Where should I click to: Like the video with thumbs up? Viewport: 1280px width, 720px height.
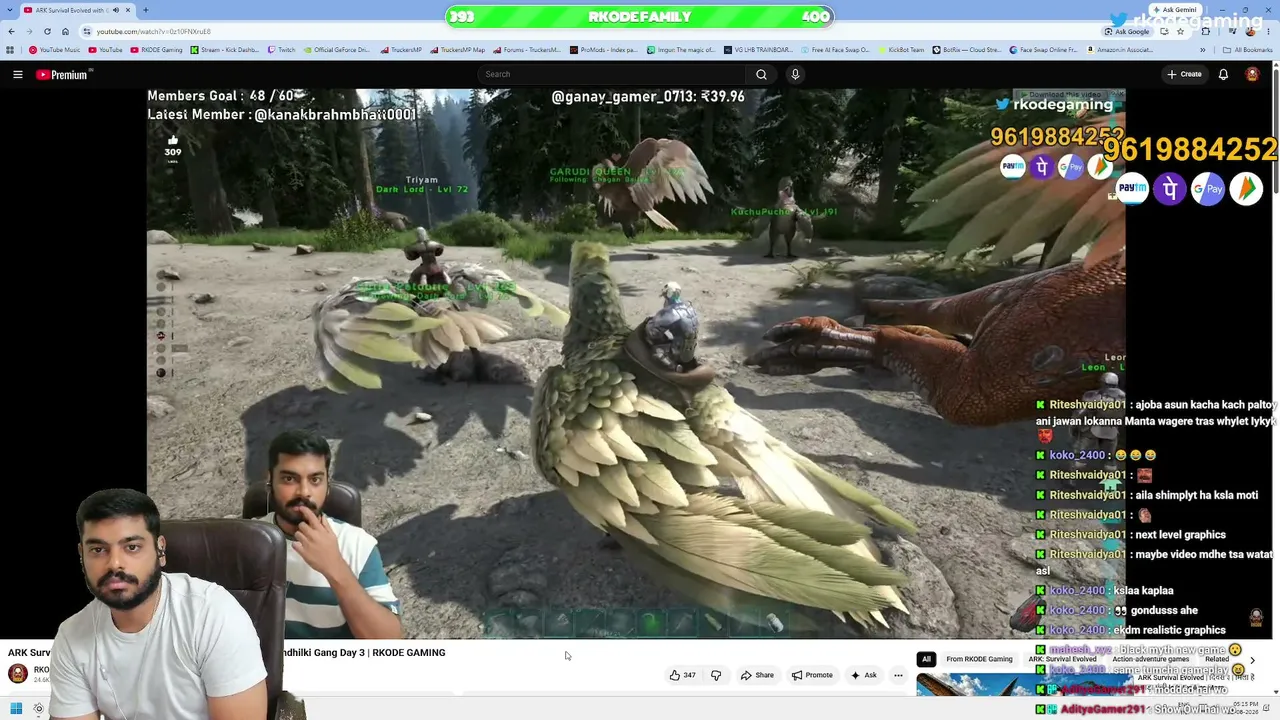[x=682, y=675]
